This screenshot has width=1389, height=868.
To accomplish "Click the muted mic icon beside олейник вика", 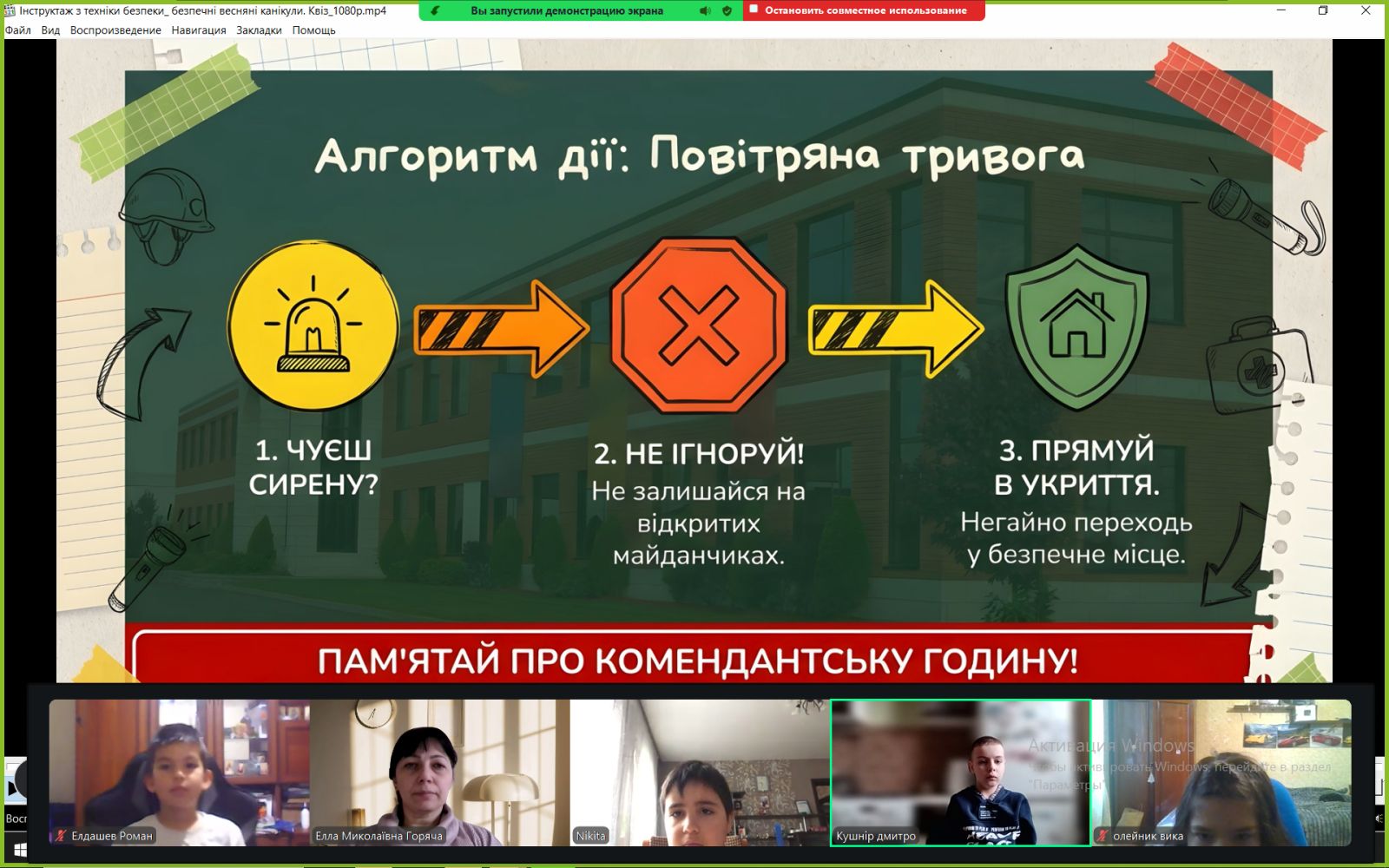I will point(1103,836).
